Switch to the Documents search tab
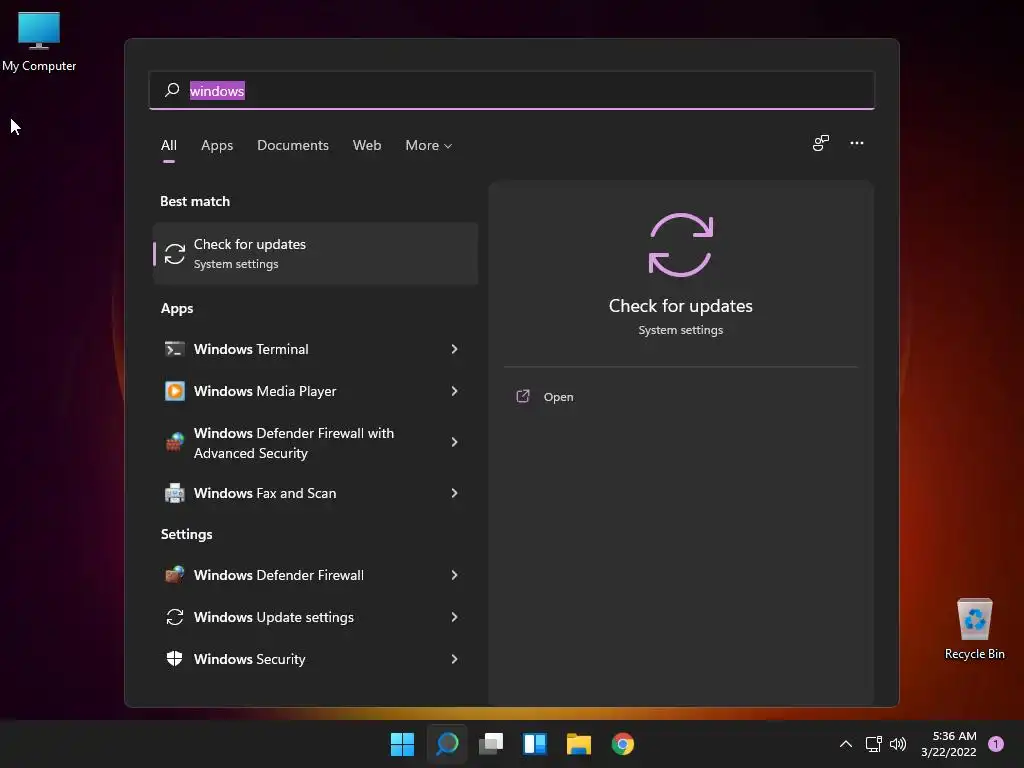The width and height of the screenshot is (1024, 768). (293, 146)
